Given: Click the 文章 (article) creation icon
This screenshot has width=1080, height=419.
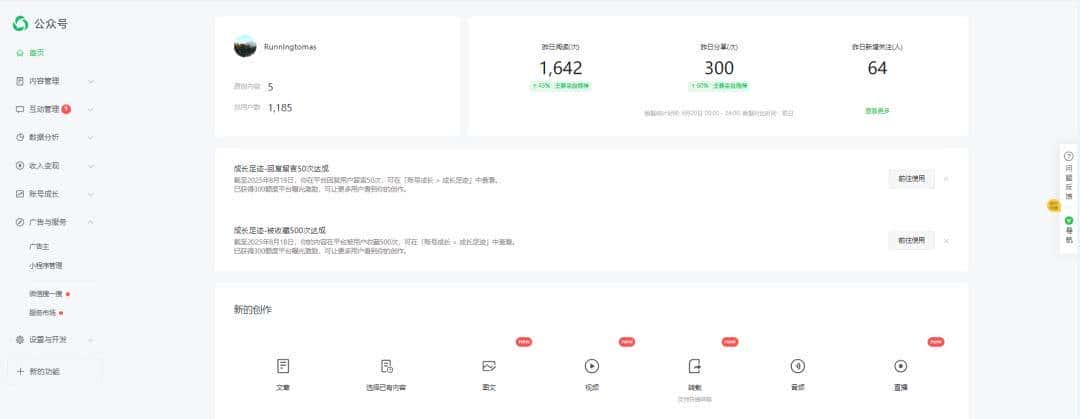Looking at the screenshot, I should click(x=283, y=366).
